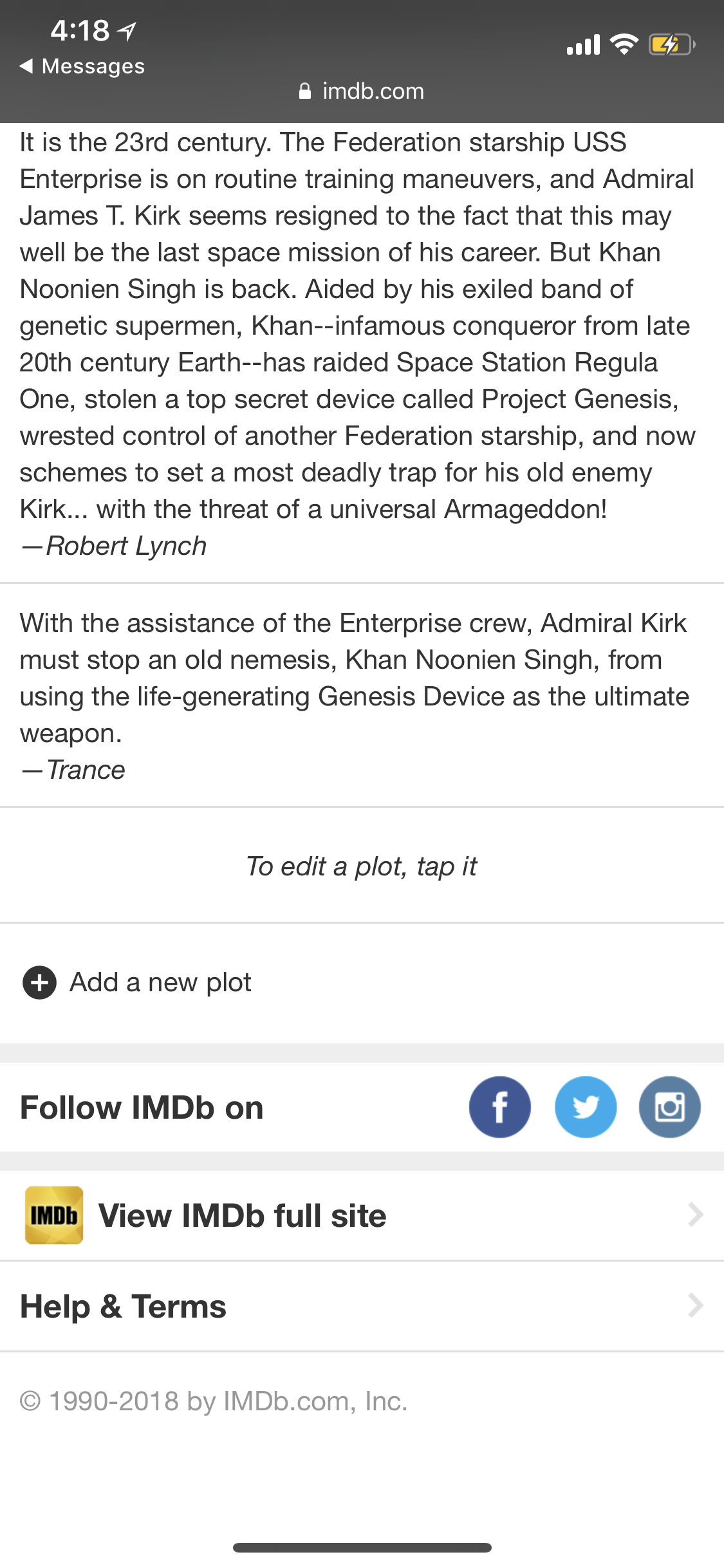Tap the back arrow to Messages

click(x=26, y=66)
